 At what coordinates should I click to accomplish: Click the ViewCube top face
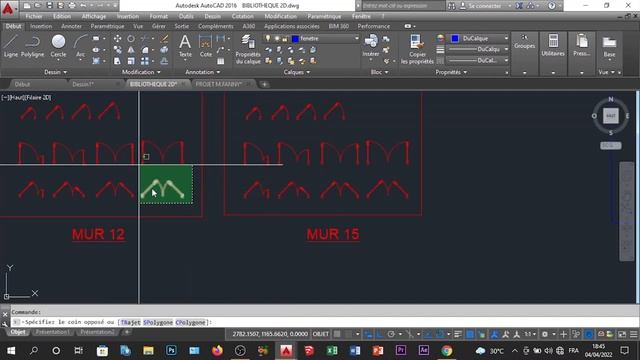point(611,116)
